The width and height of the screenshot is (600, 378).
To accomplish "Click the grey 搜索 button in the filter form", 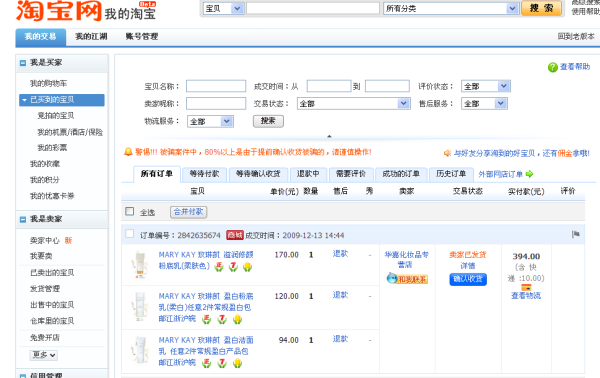I will tap(268, 121).
